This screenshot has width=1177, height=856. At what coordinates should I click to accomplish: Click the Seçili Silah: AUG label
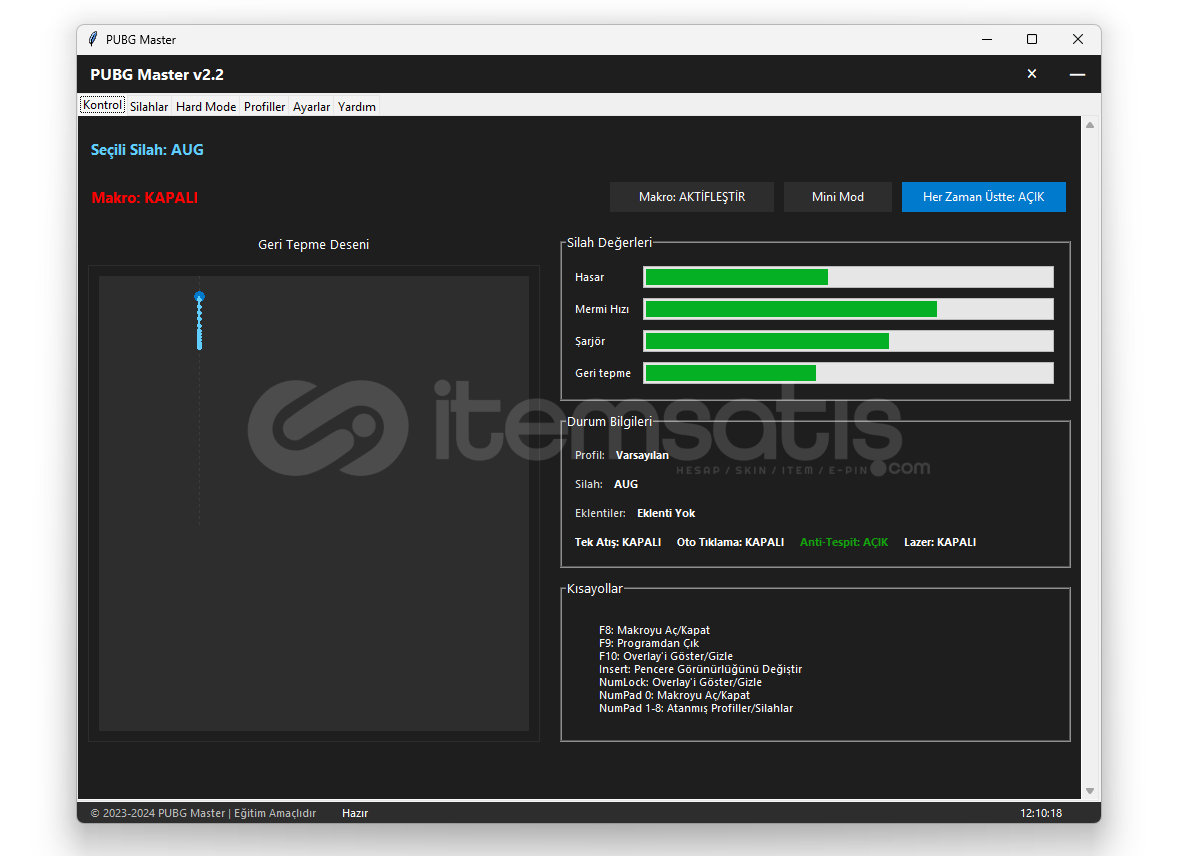147,149
